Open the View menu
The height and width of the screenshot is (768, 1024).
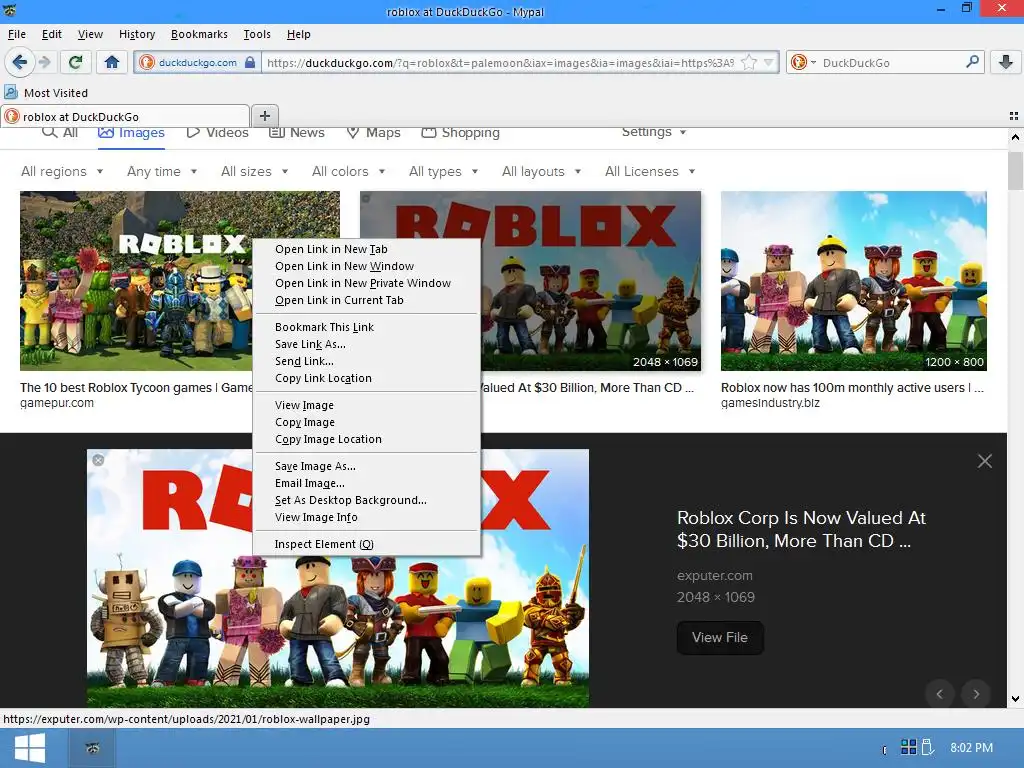click(90, 34)
